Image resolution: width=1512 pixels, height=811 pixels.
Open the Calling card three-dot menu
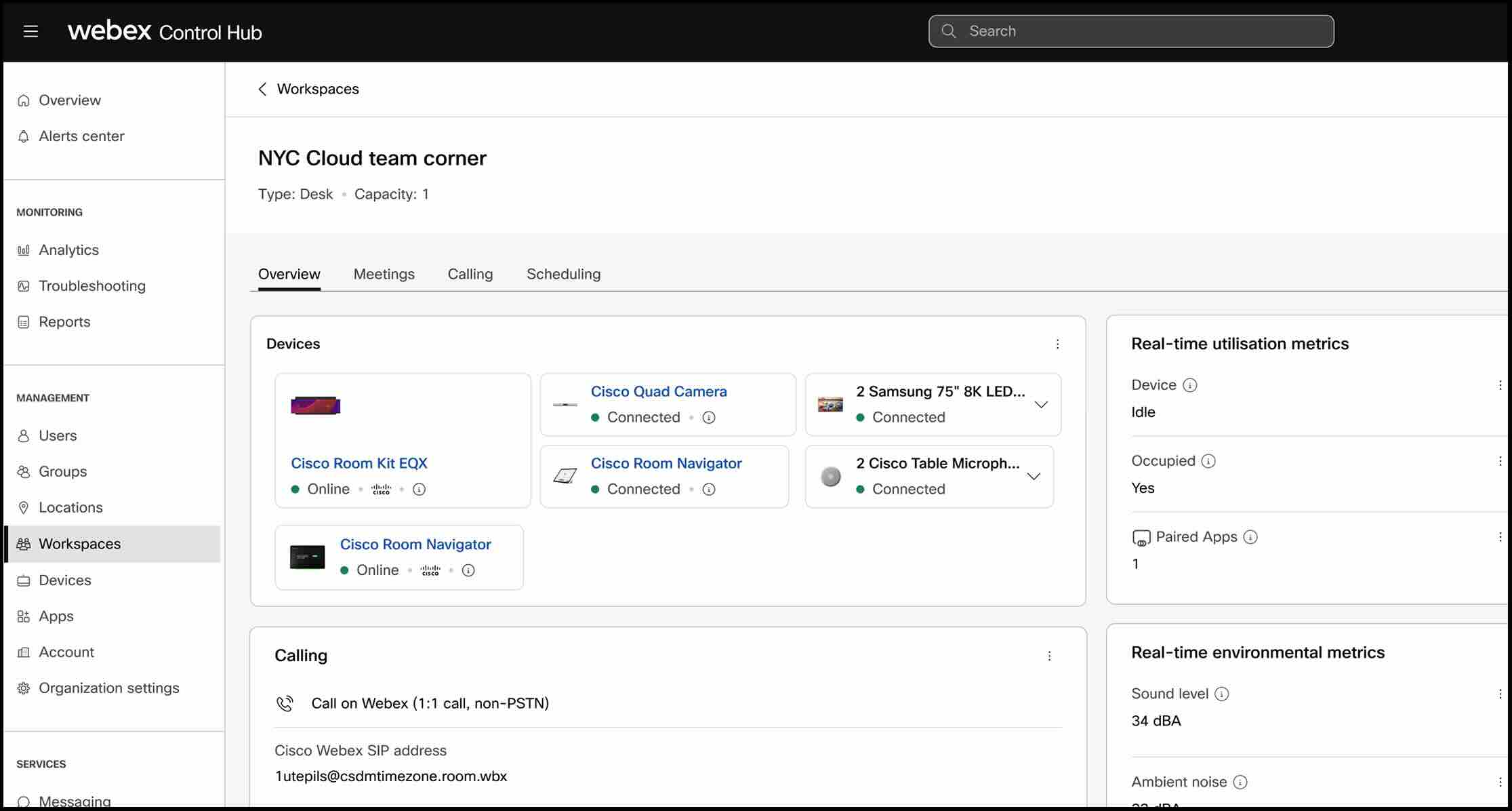1049,656
